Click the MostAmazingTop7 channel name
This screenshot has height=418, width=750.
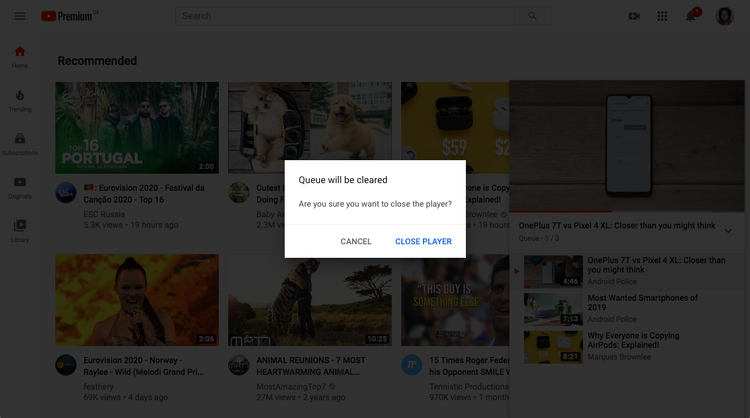click(291, 386)
